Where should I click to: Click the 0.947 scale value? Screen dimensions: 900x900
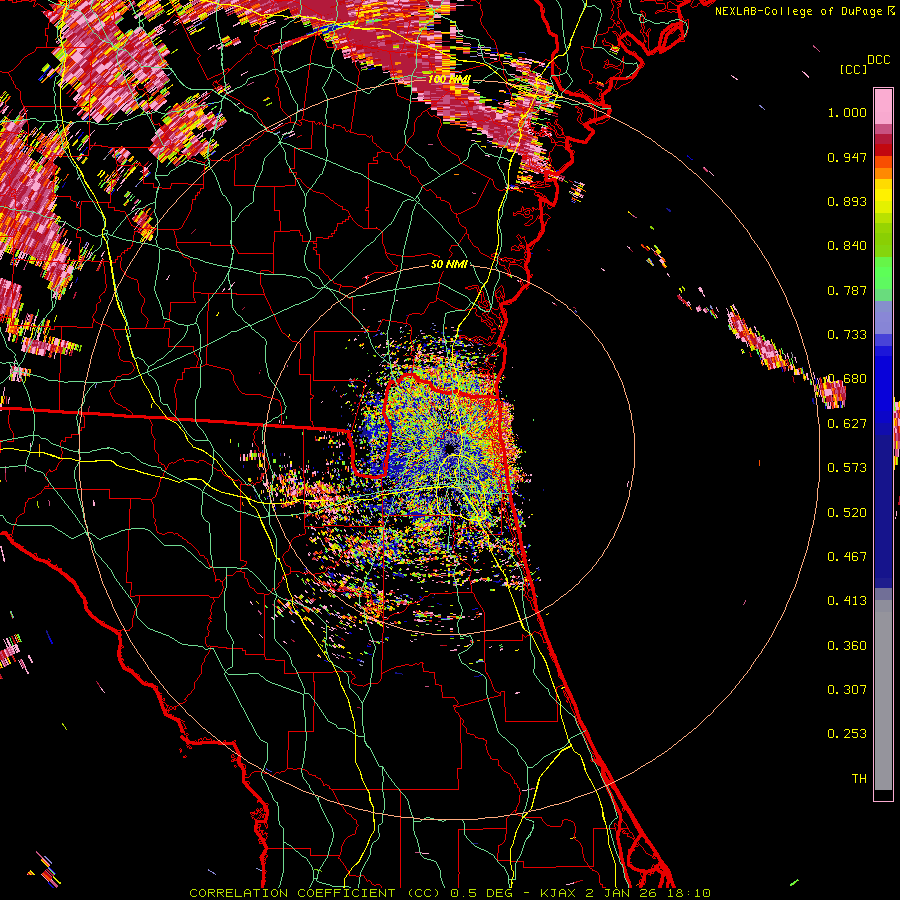point(847,157)
